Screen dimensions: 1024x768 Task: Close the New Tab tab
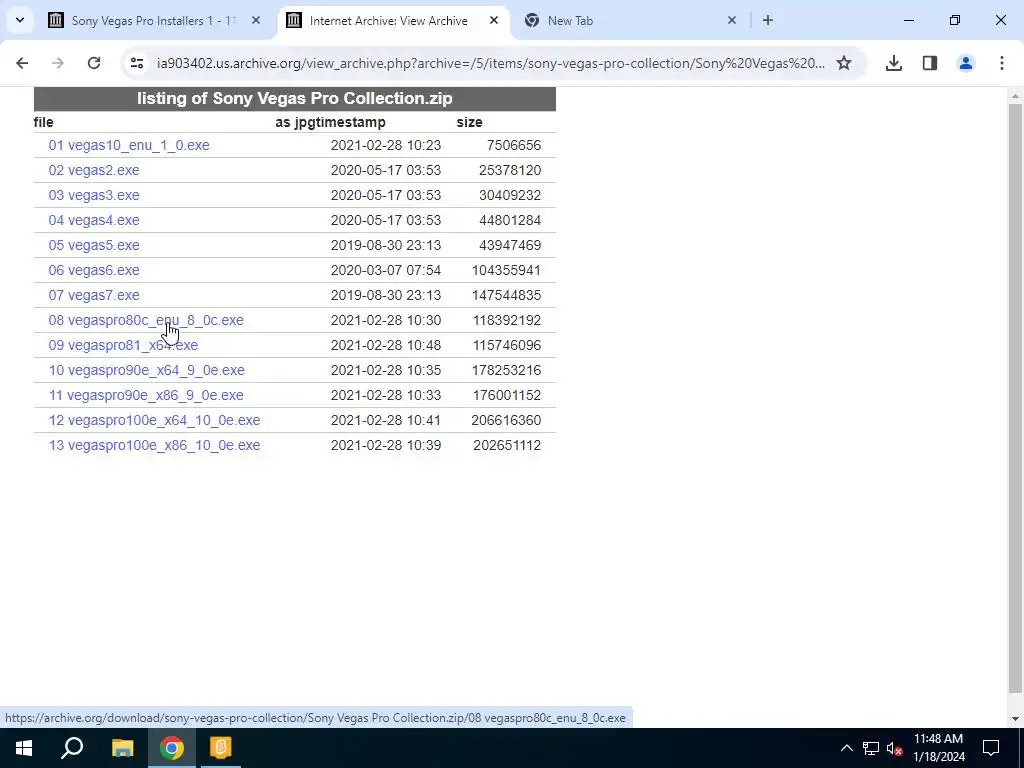(731, 20)
